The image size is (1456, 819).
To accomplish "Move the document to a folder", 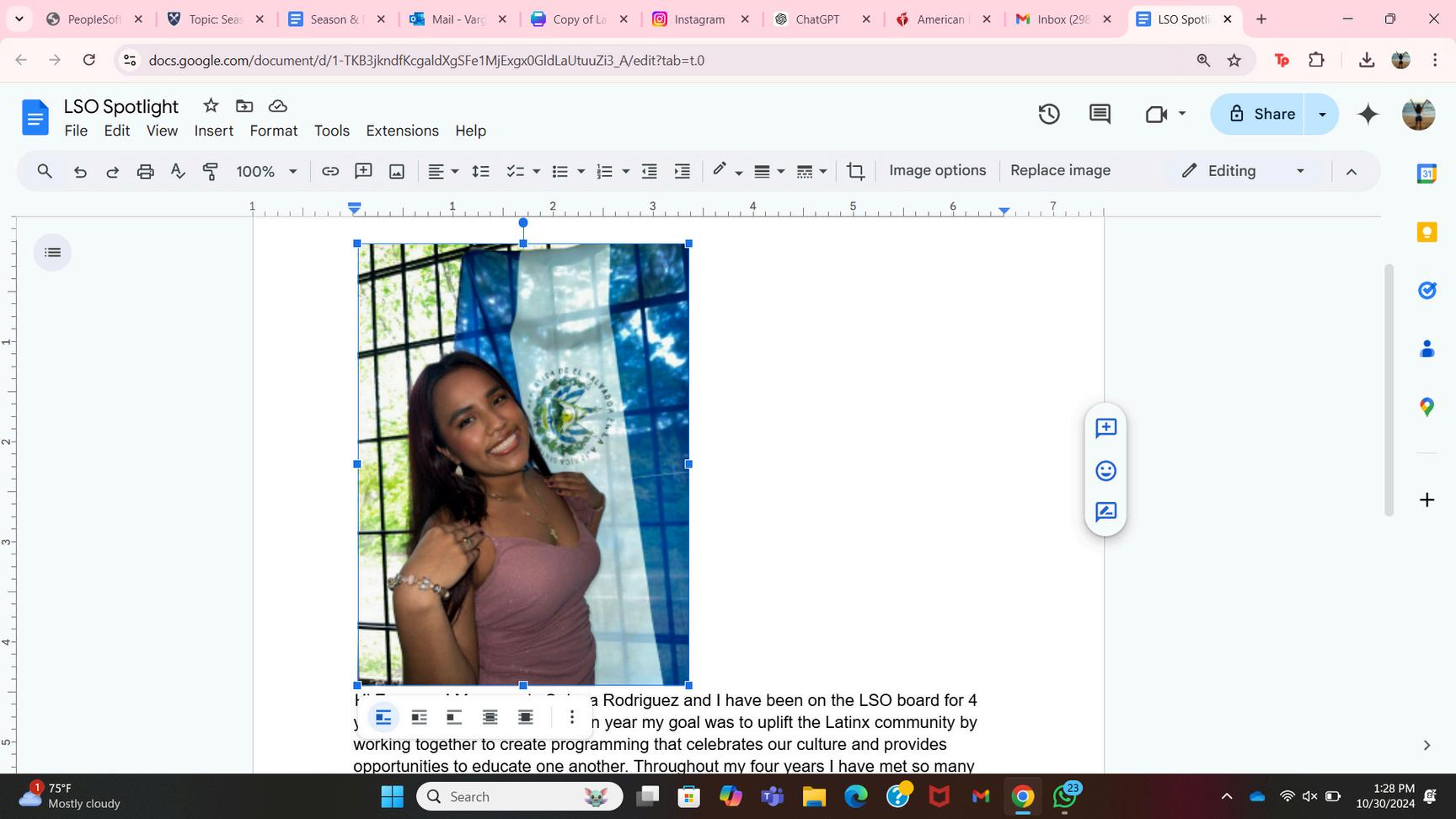I will [244, 105].
